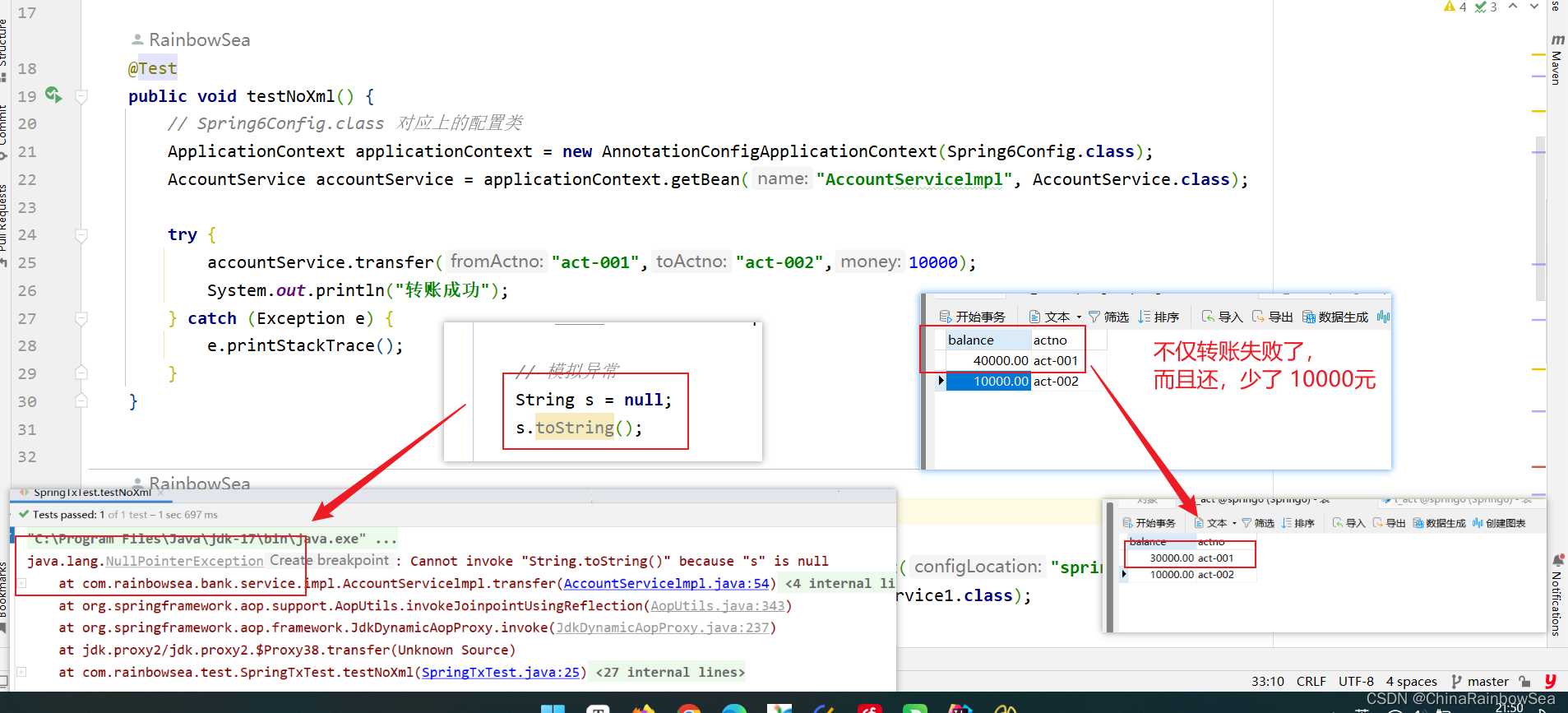Select the 10000.00 balance cell in upper table
Image resolution: width=1568 pixels, height=713 pixels.
[x=988, y=381]
